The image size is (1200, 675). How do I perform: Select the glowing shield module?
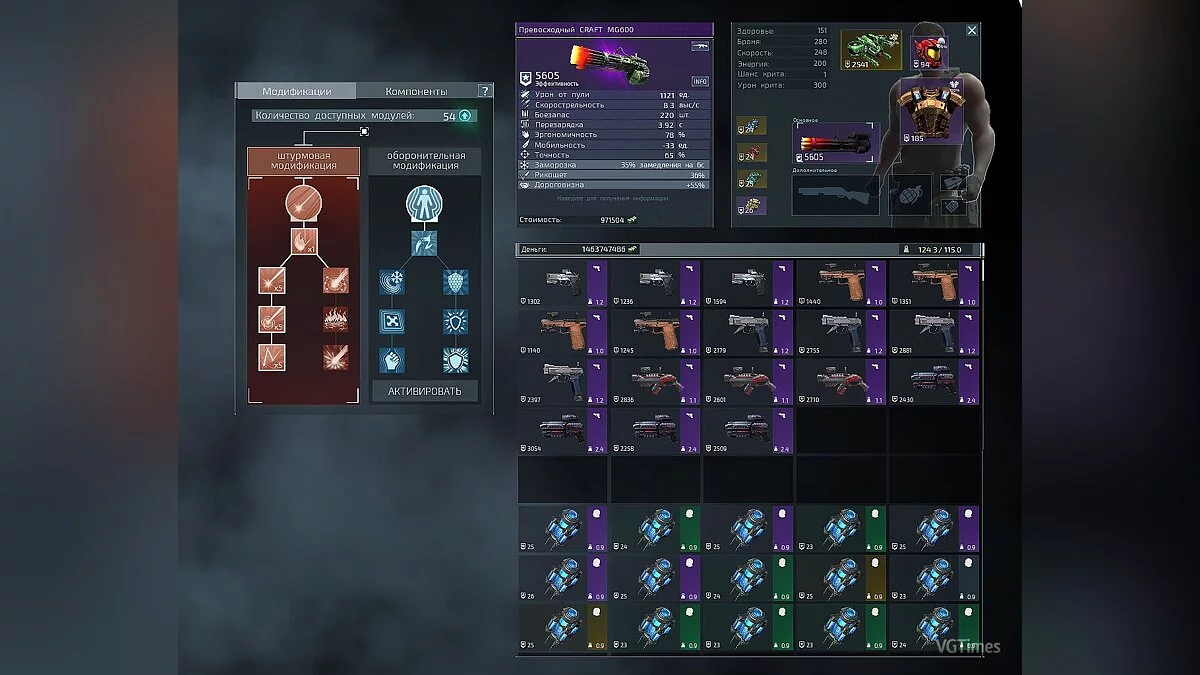[x=456, y=321]
